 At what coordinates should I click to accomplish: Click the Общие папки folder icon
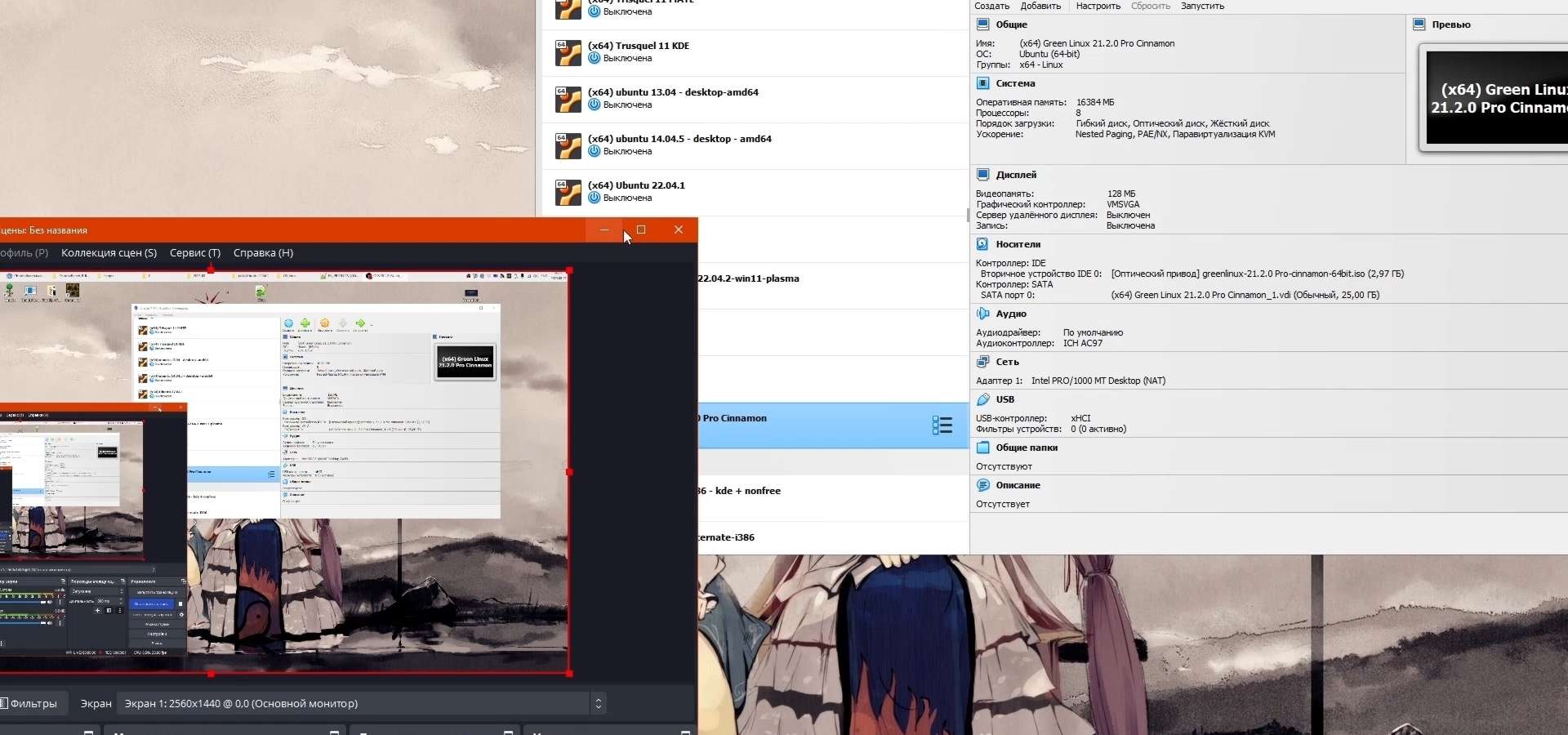click(983, 448)
